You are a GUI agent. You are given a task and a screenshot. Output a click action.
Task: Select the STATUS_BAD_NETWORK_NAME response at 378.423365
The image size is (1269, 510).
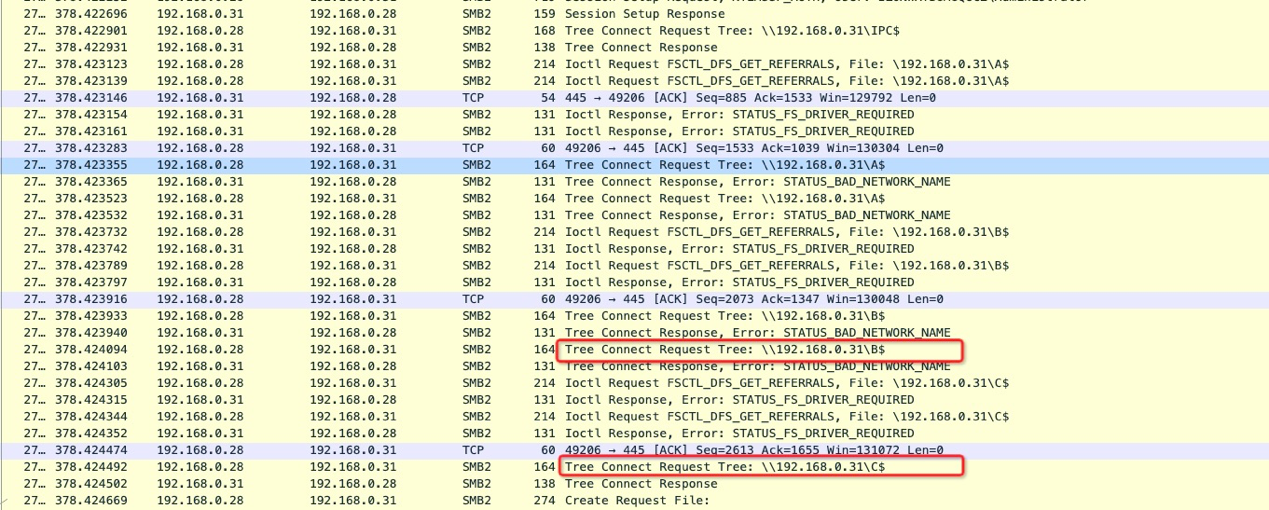pyautogui.click(x=634, y=182)
